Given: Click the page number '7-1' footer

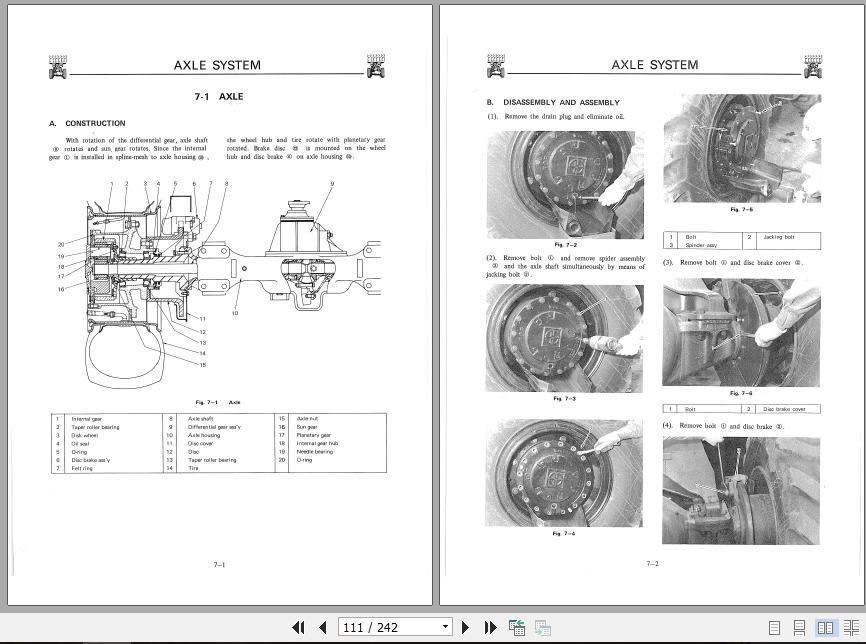Looking at the screenshot, I should (219, 564).
